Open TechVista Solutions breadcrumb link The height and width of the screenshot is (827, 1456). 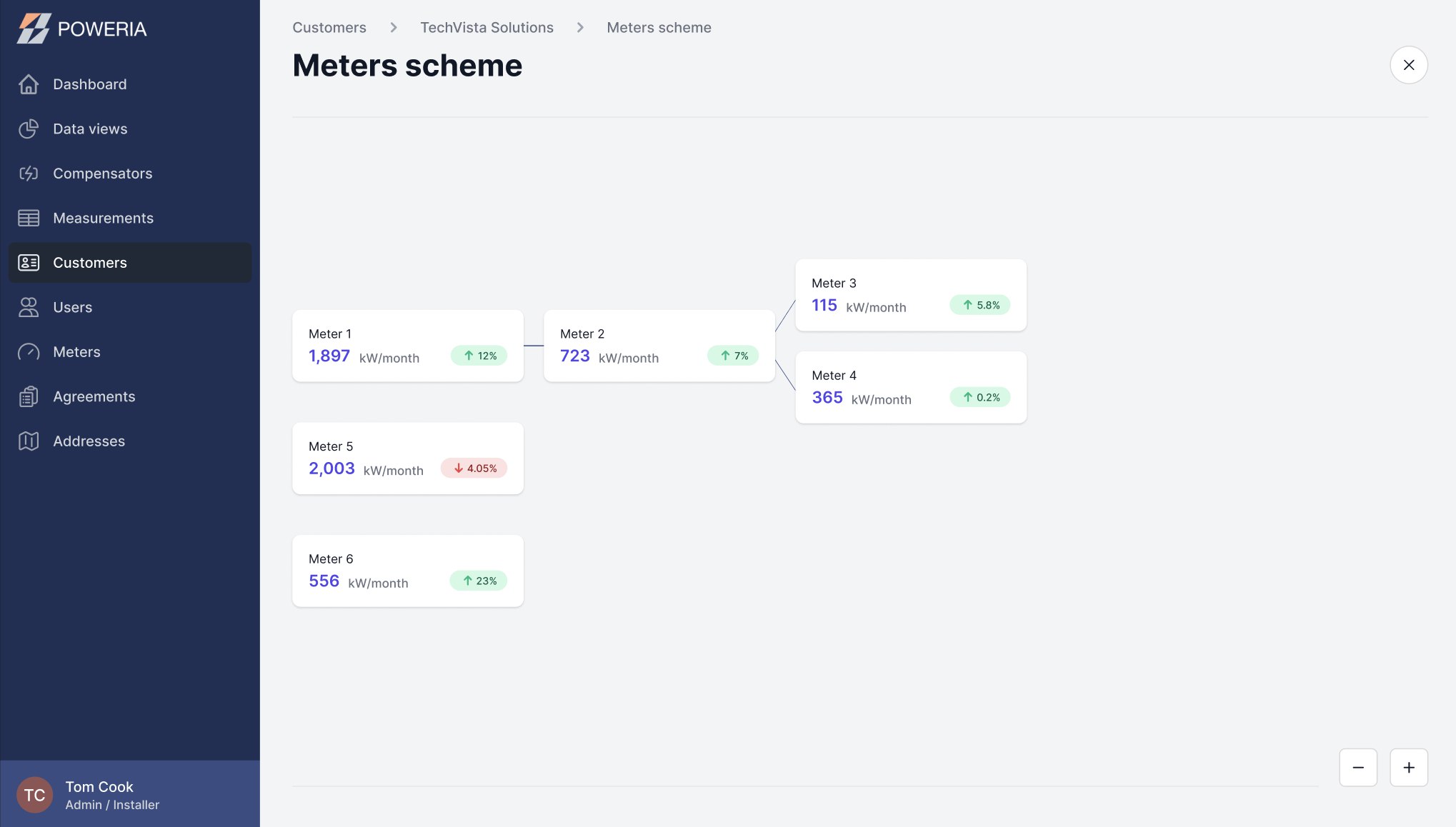point(487,28)
